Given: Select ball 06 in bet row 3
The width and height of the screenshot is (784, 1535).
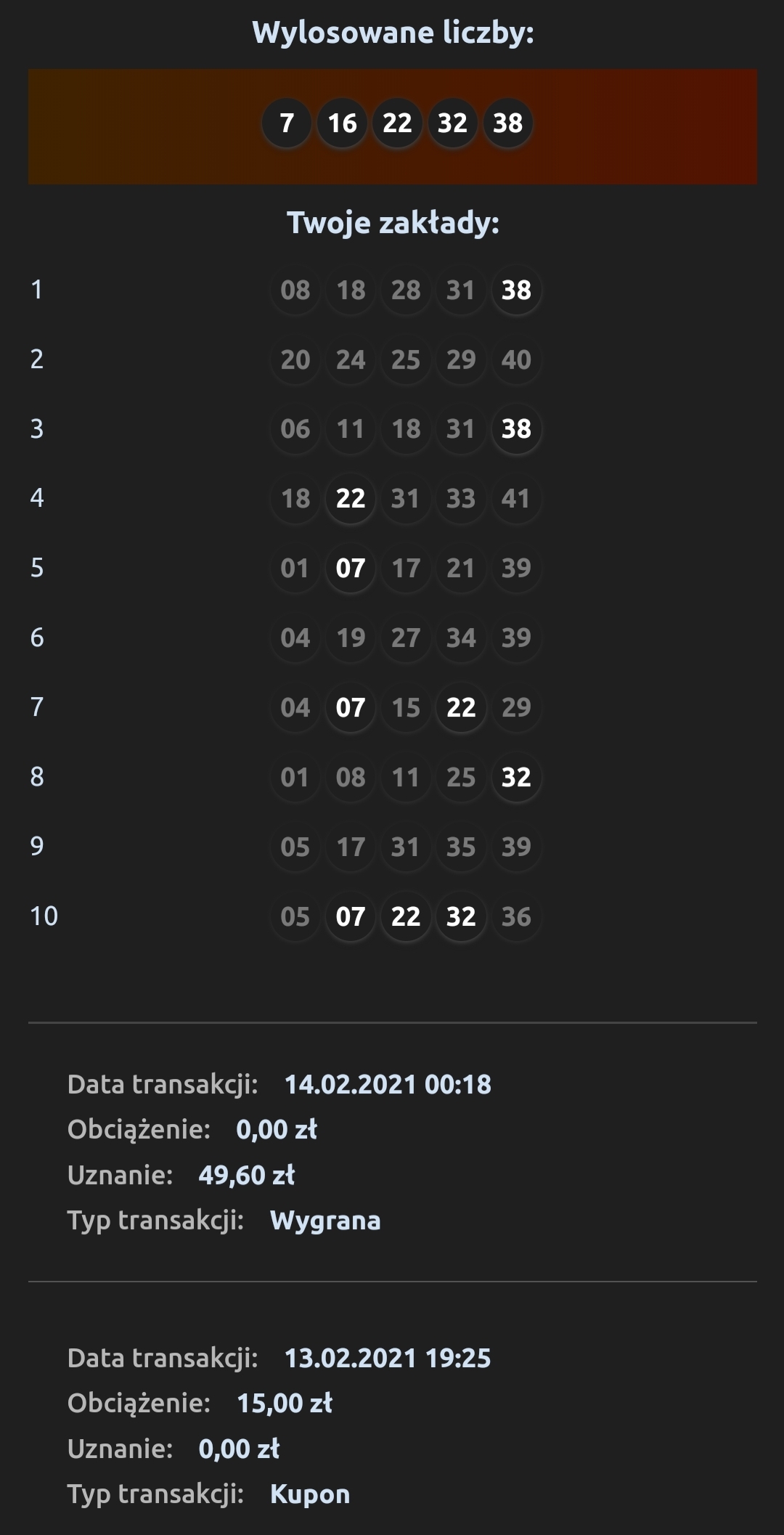Looking at the screenshot, I should (295, 429).
